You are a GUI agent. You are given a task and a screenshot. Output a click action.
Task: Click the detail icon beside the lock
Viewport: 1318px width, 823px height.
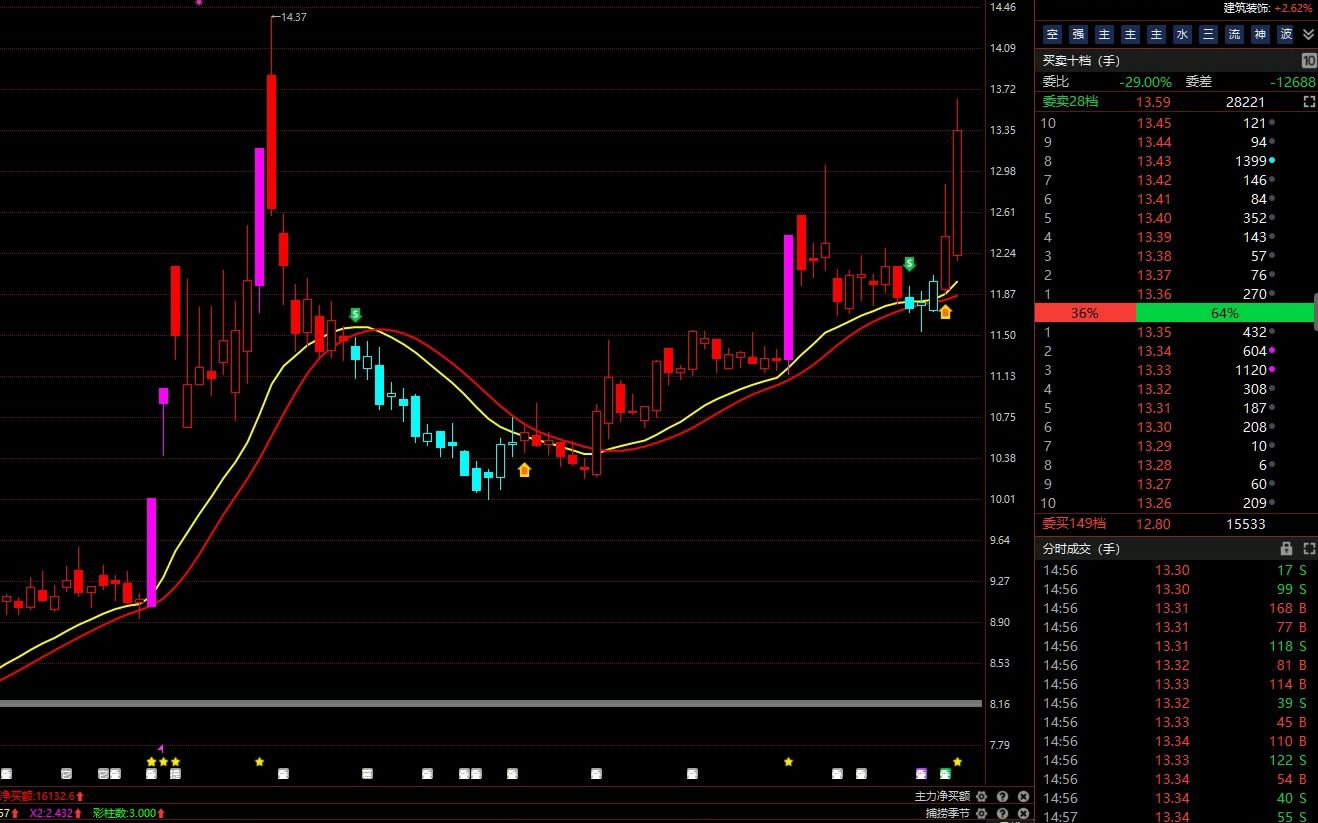point(1308,549)
